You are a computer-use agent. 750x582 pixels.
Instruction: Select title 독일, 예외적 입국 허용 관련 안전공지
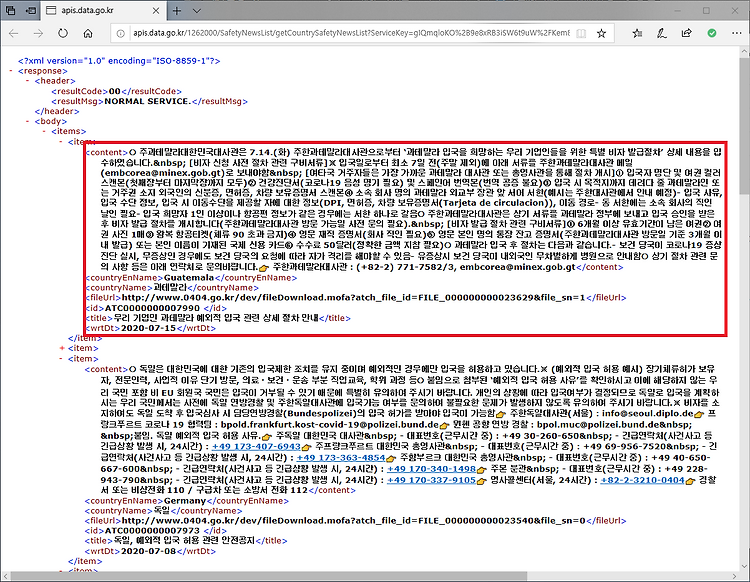click(x=184, y=540)
